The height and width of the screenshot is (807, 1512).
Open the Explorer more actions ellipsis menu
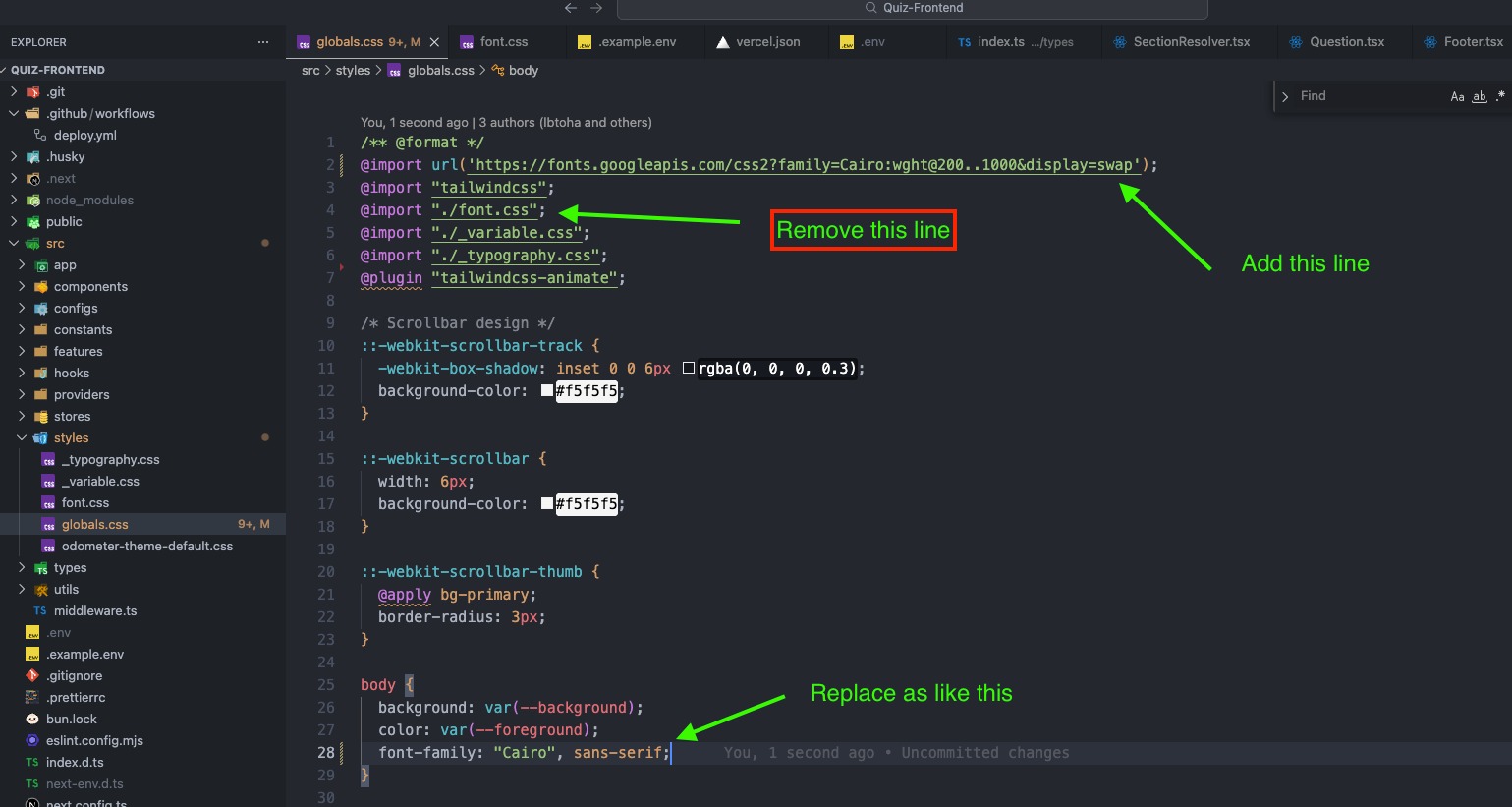tap(262, 42)
